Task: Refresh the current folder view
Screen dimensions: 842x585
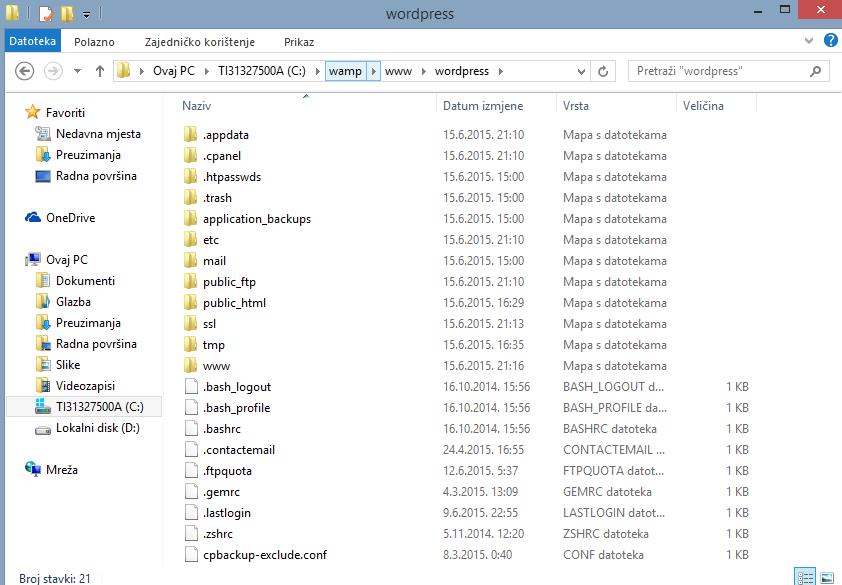Action: coord(603,71)
